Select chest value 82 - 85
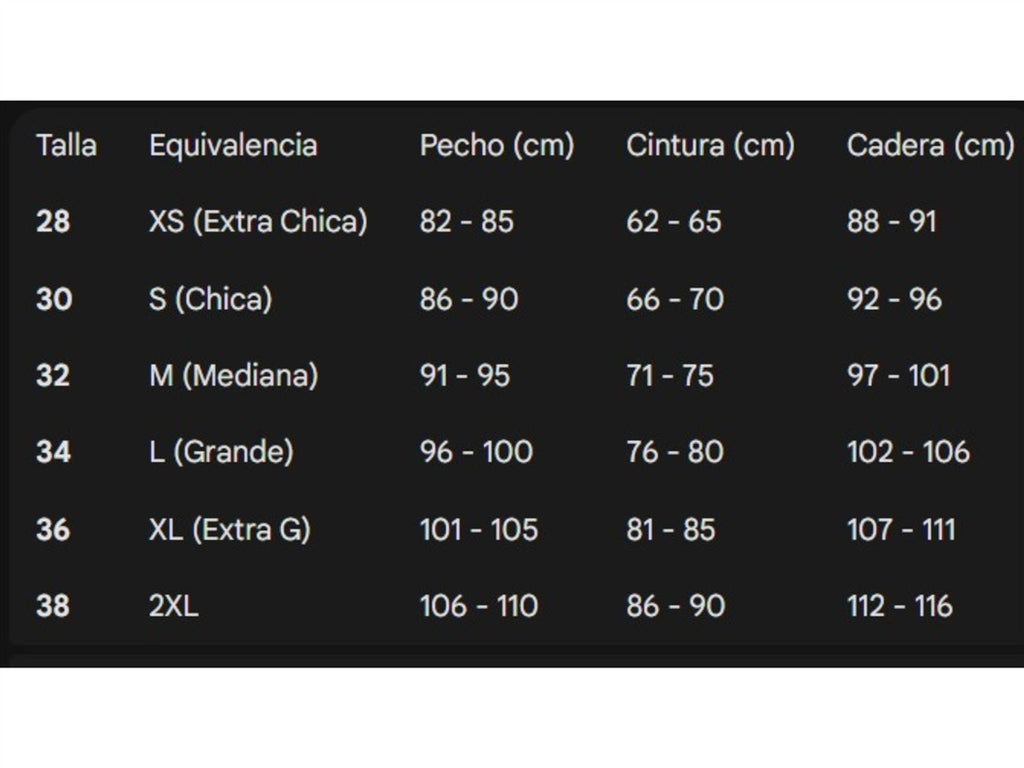 [x=467, y=221]
